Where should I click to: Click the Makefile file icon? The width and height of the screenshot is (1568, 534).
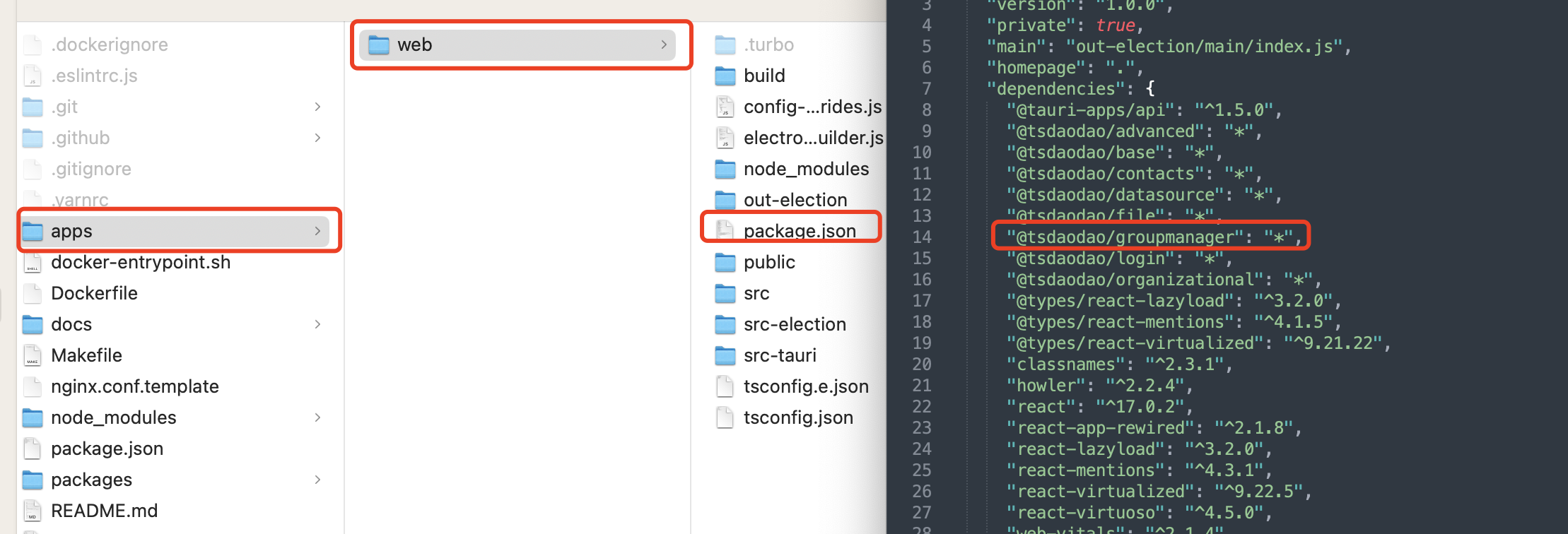[x=33, y=355]
